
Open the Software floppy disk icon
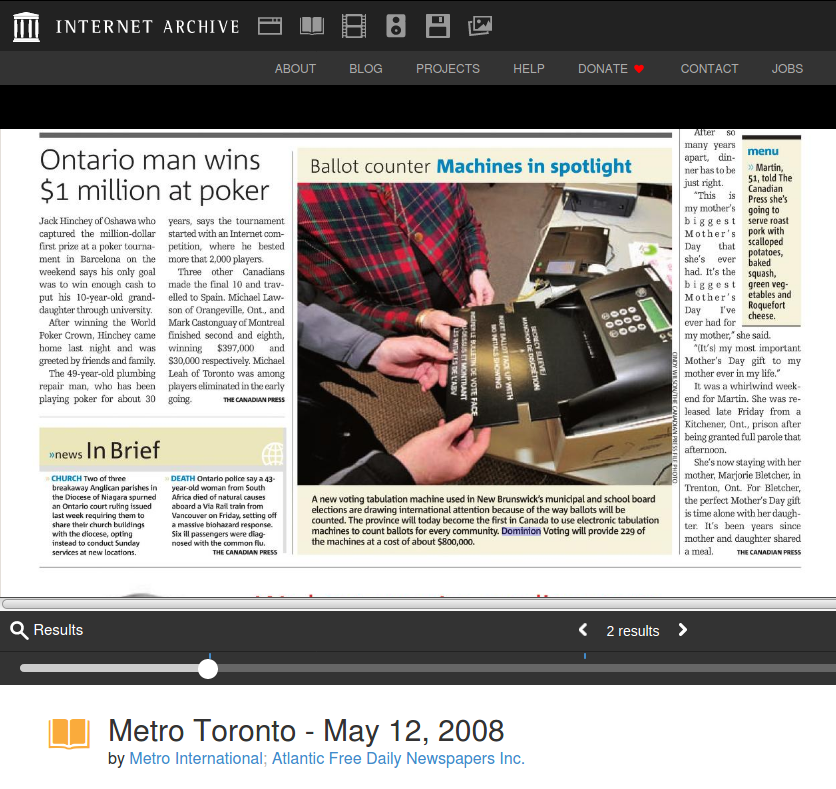[438, 26]
